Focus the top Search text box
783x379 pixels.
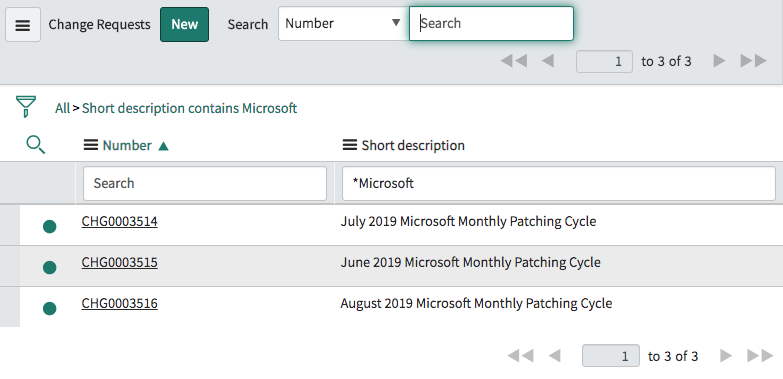(x=491, y=23)
